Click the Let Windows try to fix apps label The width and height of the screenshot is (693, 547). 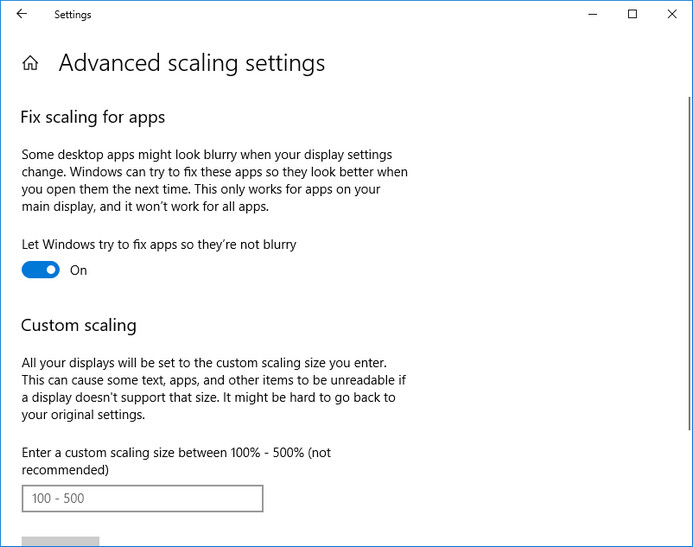[159, 244]
